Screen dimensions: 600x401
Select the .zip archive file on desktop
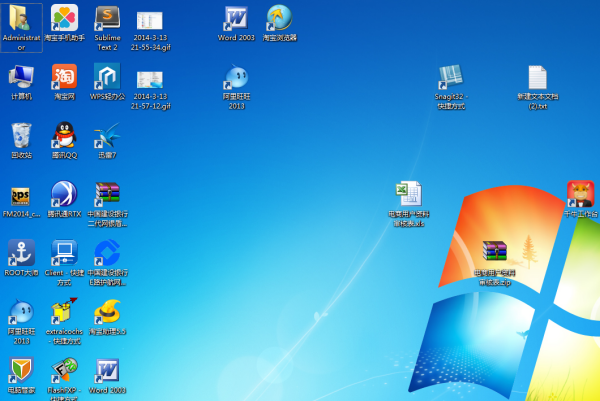click(494, 263)
